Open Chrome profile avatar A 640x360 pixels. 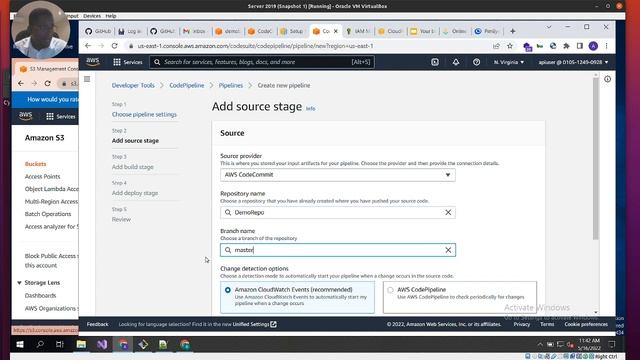click(593, 46)
